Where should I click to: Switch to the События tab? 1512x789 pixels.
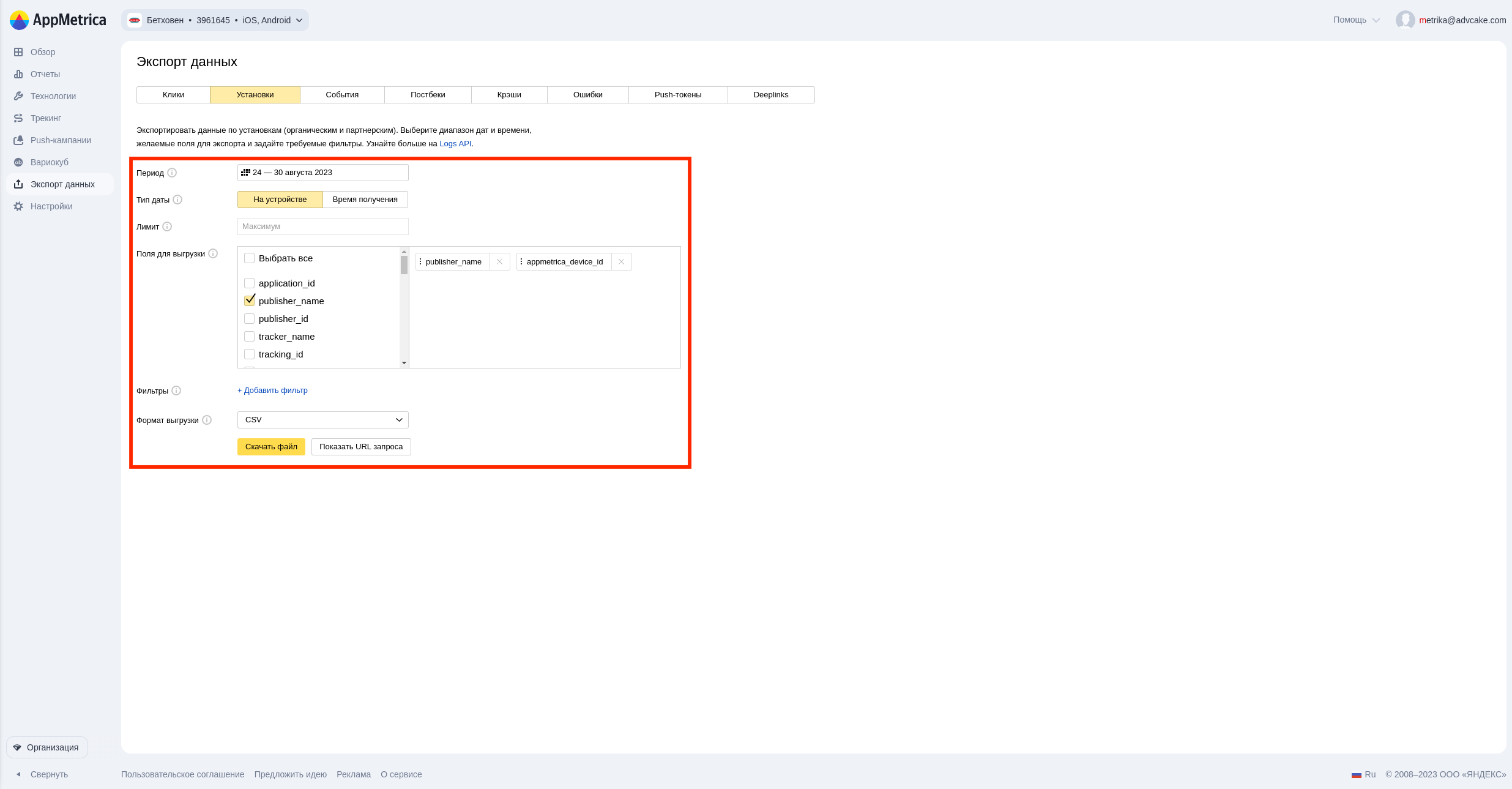pos(342,95)
